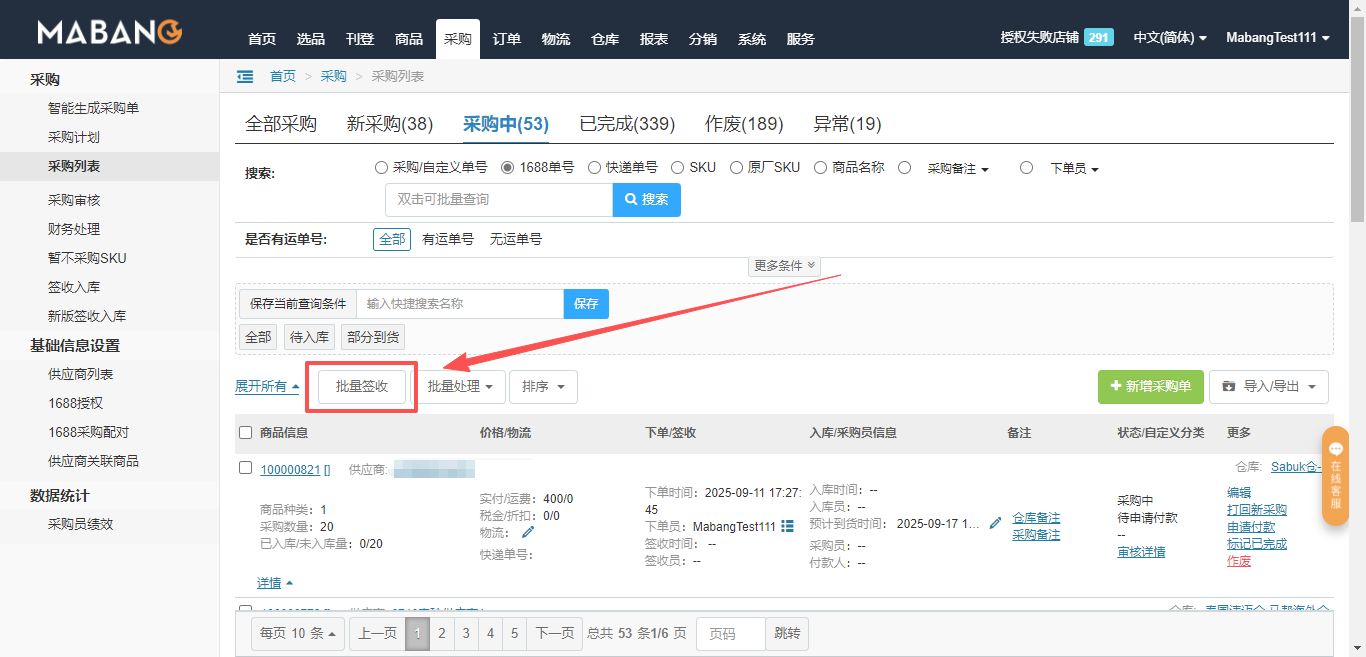Expand the 导入/导出 dropdown

[1268, 386]
